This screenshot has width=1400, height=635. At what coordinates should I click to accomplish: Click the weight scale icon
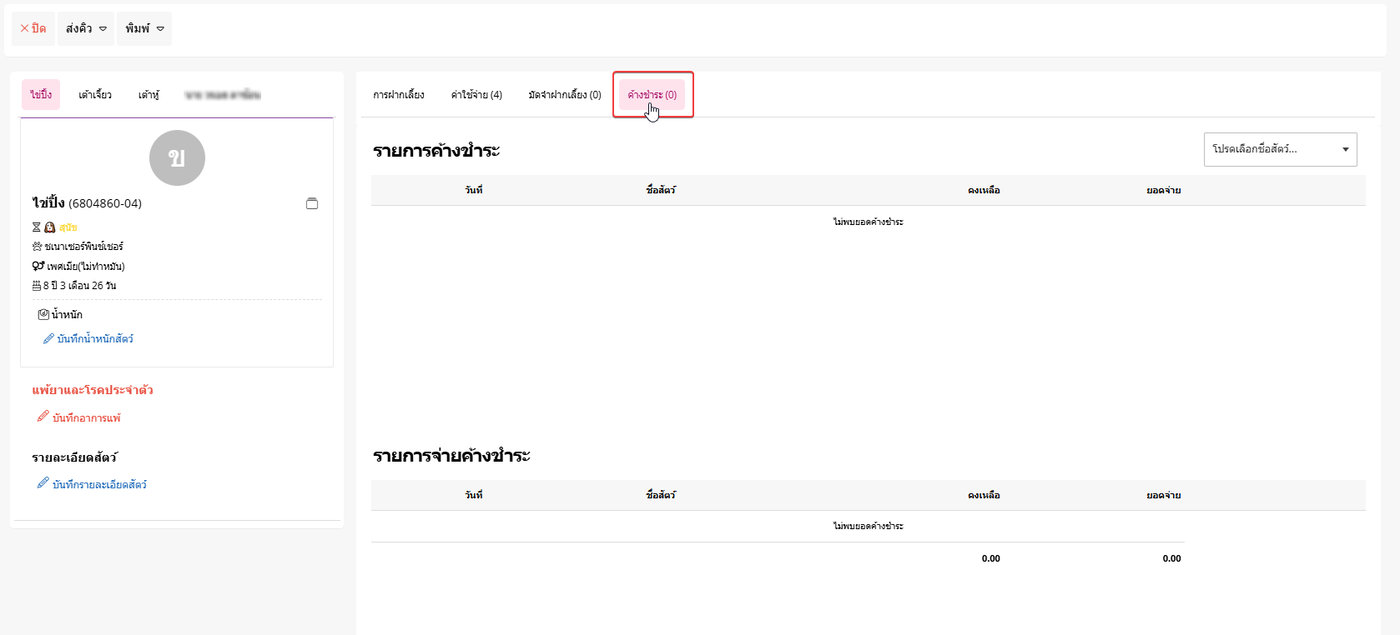pos(43,314)
